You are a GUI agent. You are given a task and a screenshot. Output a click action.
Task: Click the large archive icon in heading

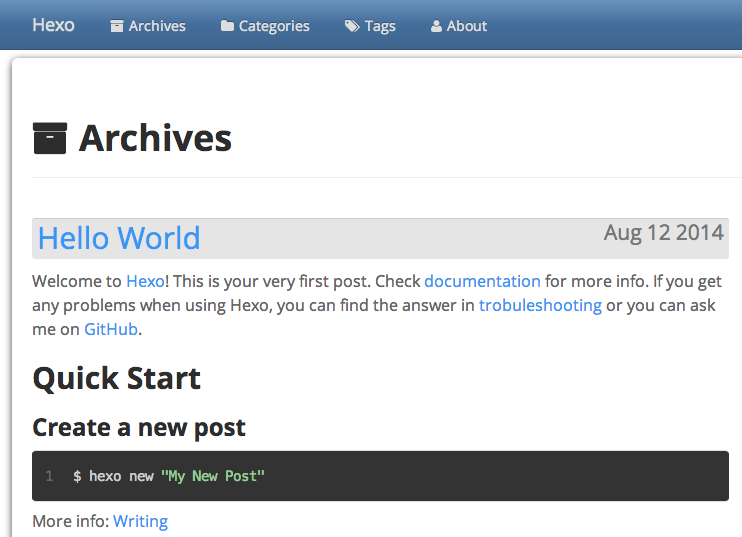coord(50,138)
